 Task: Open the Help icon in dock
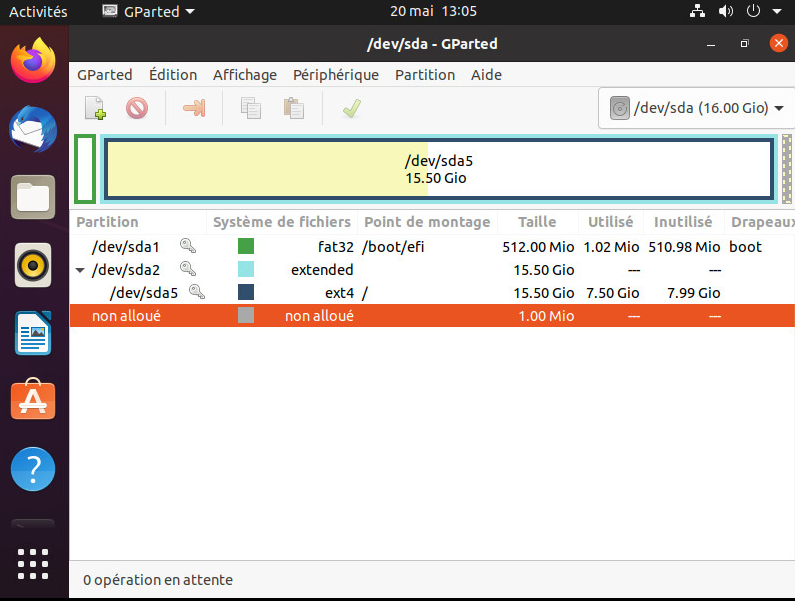(x=33, y=469)
